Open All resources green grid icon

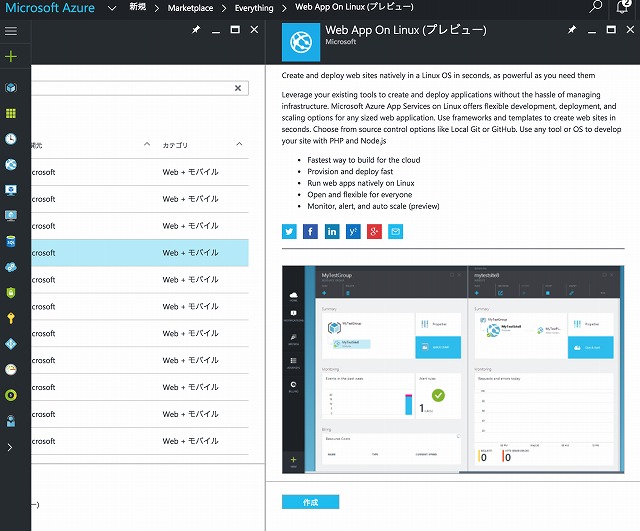point(11,113)
